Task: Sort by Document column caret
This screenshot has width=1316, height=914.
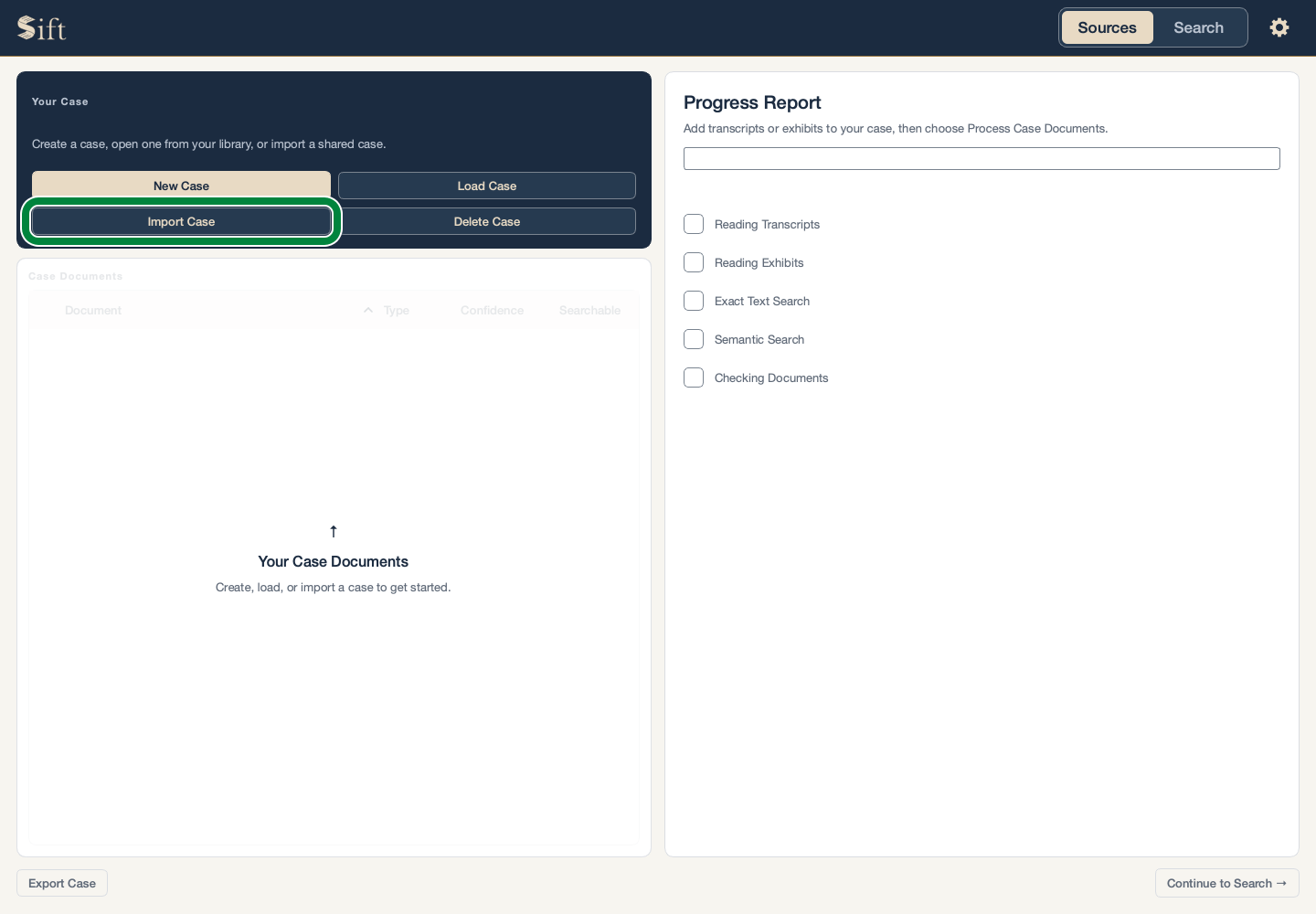Action: pyautogui.click(x=368, y=311)
